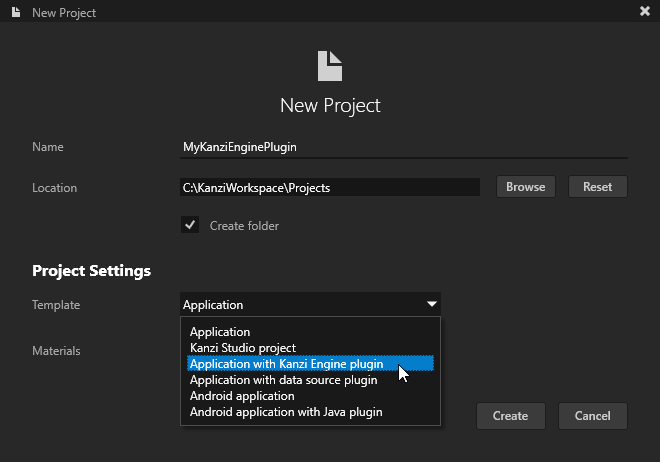Click the Project Settings heading
Image resolution: width=660 pixels, height=462 pixels.
[91, 271]
